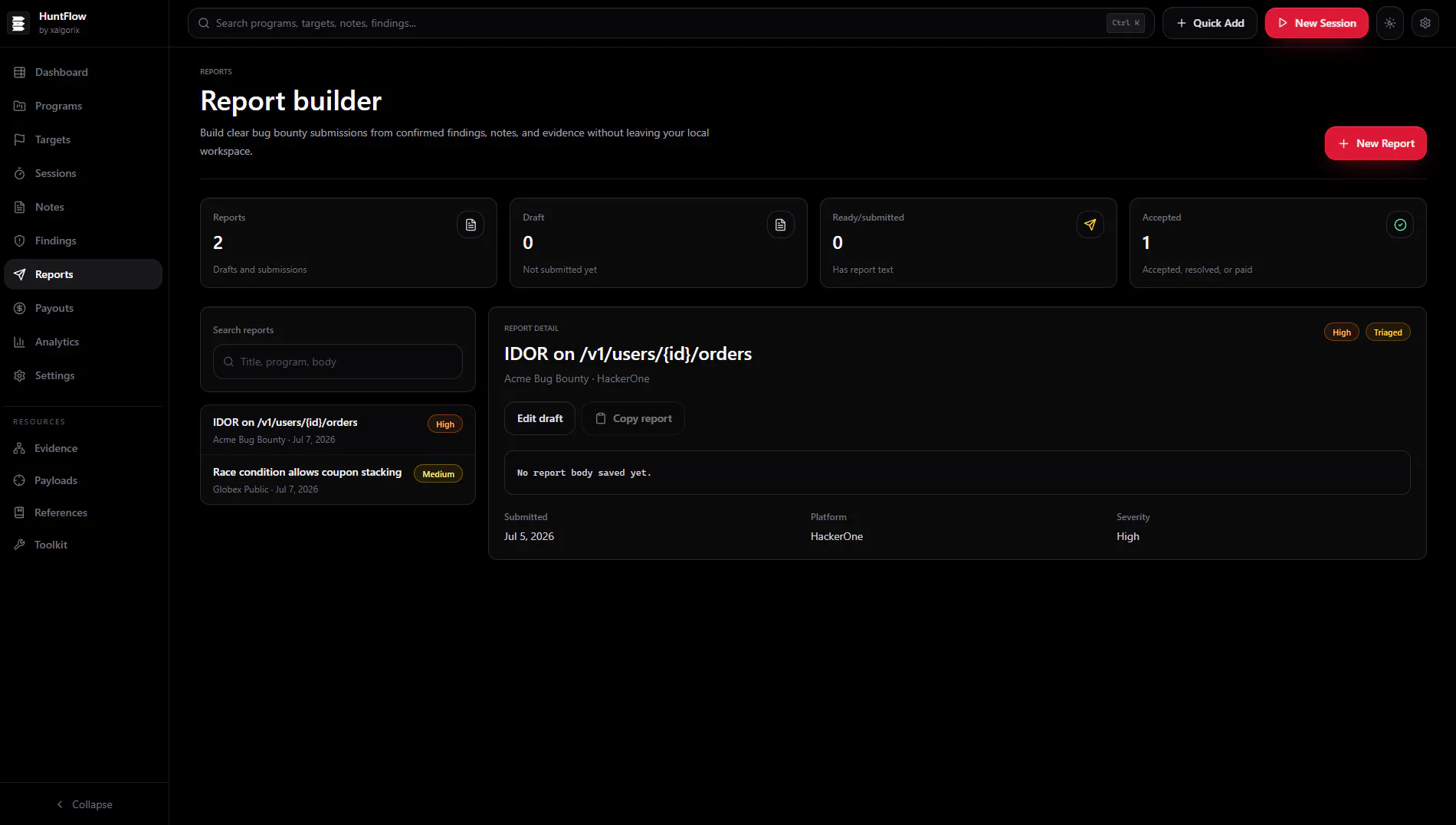Image resolution: width=1456 pixels, height=825 pixels.
Task: Navigate to Sessions
Action: [83, 173]
